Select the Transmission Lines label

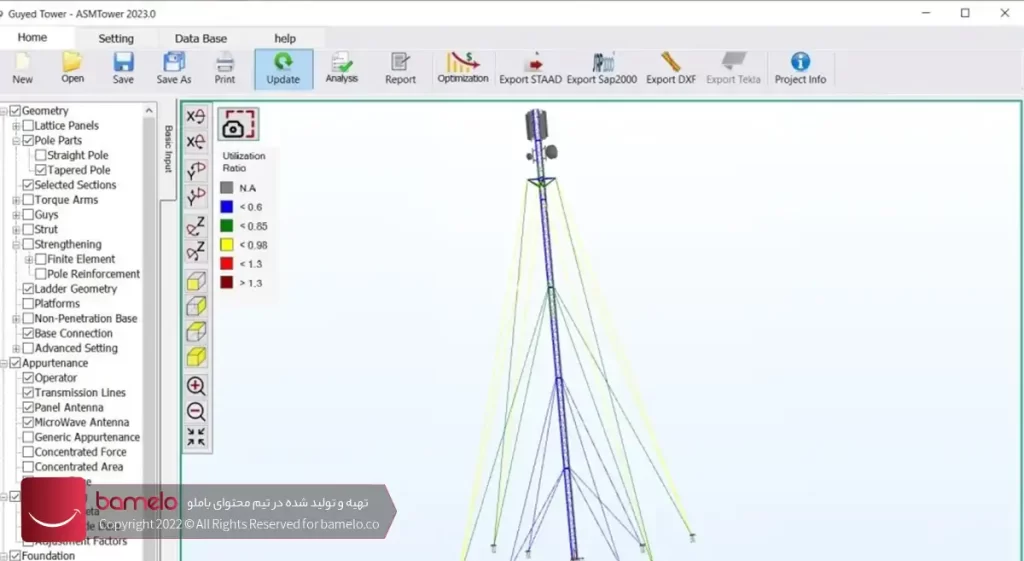(x=80, y=393)
